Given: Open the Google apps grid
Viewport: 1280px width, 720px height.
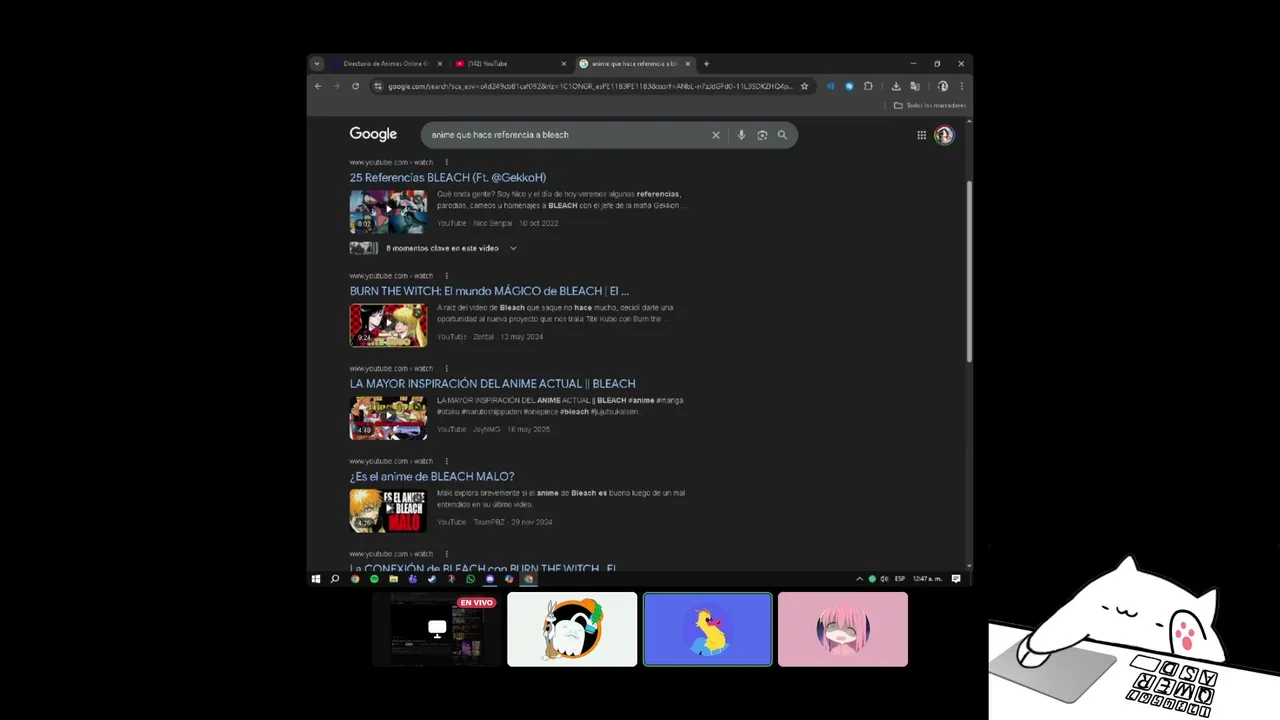Looking at the screenshot, I should tap(922, 135).
